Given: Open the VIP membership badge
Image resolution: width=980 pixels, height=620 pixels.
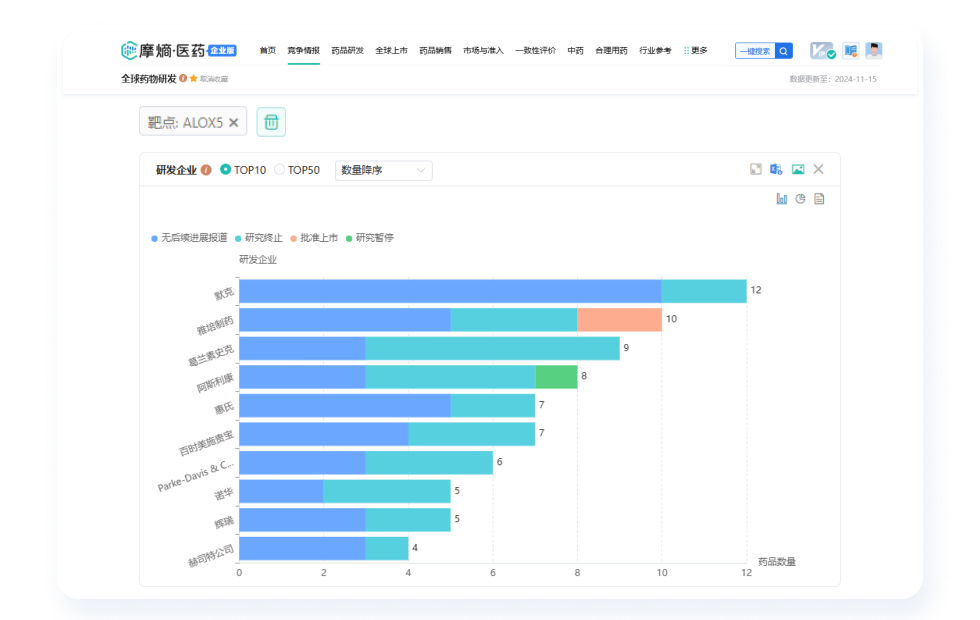Looking at the screenshot, I should pos(822,51).
